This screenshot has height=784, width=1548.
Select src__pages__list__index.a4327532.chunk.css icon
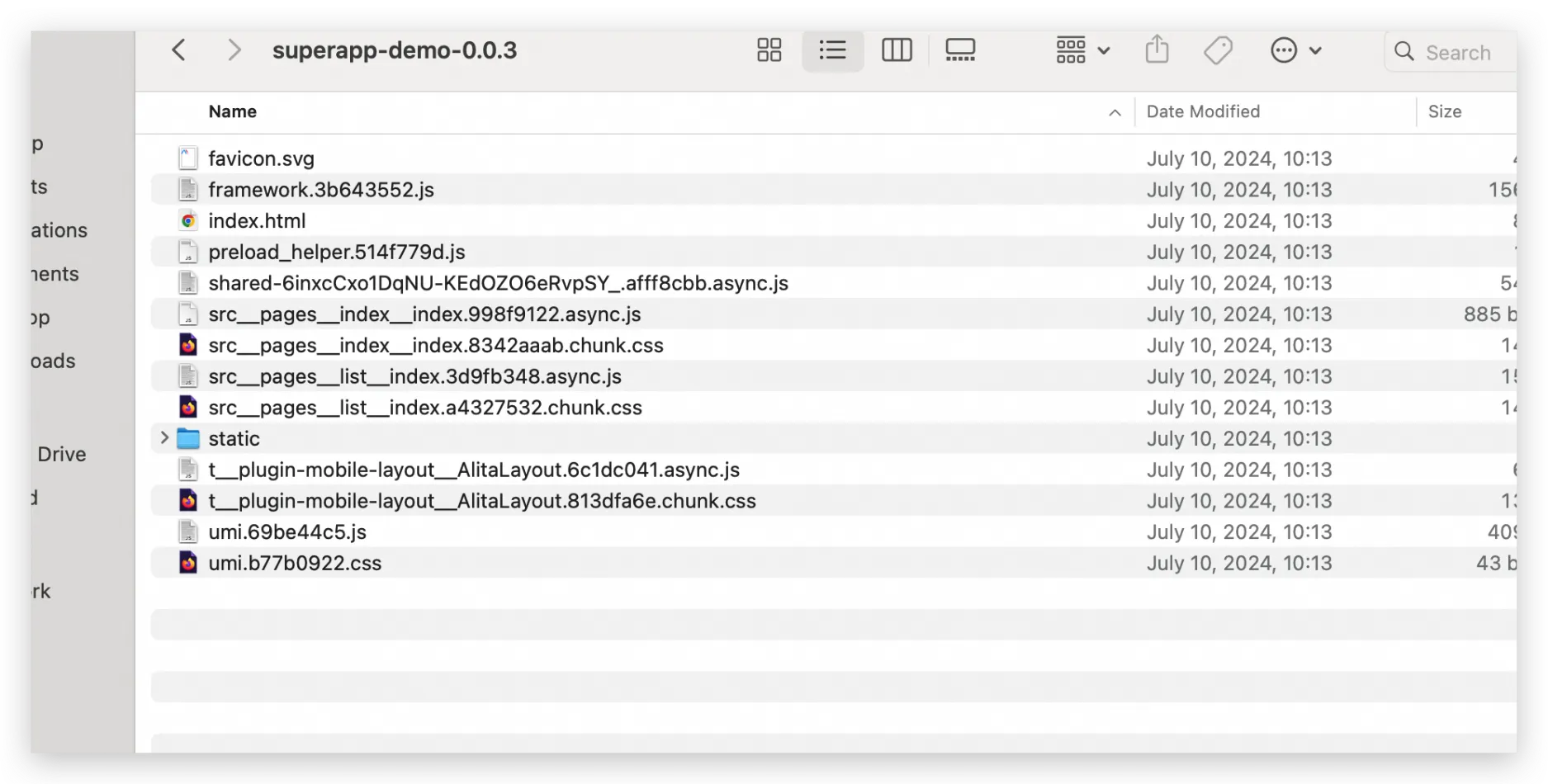188,408
